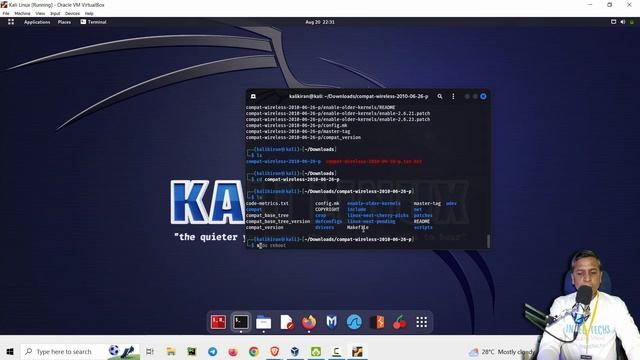The height and width of the screenshot is (360, 640).
Task: Click the Terminal item in Kali top panel
Action: click(x=93, y=22)
